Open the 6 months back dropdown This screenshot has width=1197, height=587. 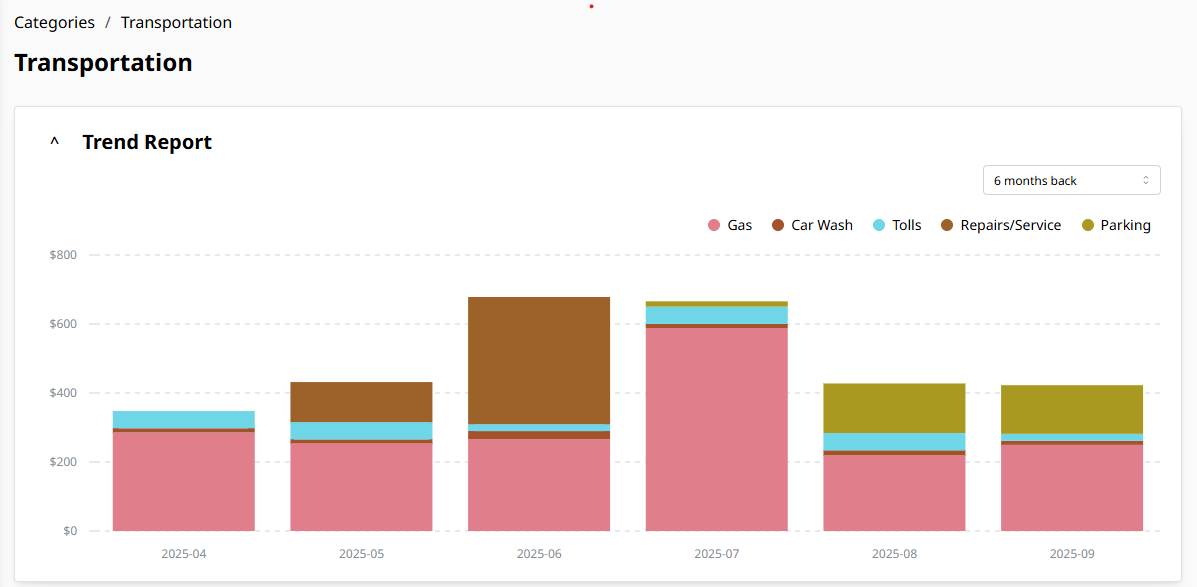1072,180
